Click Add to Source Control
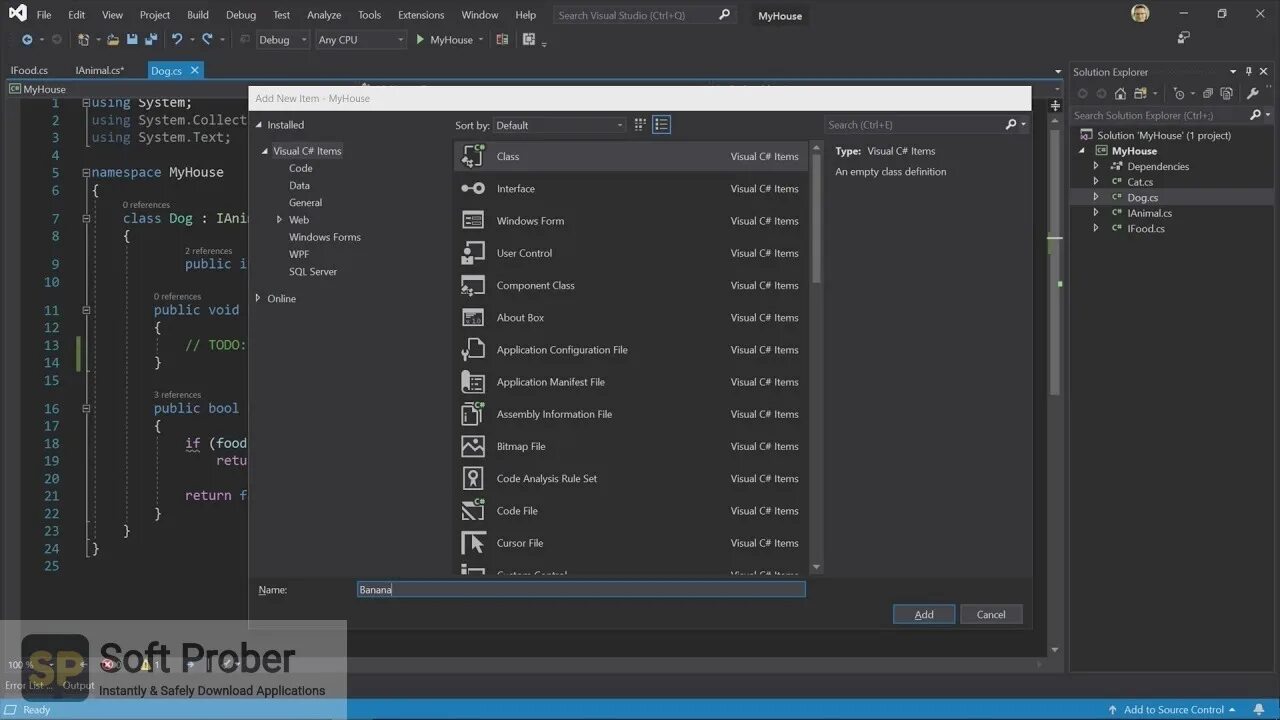This screenshot has height=720, width=1280. [x=1173, y=710]
